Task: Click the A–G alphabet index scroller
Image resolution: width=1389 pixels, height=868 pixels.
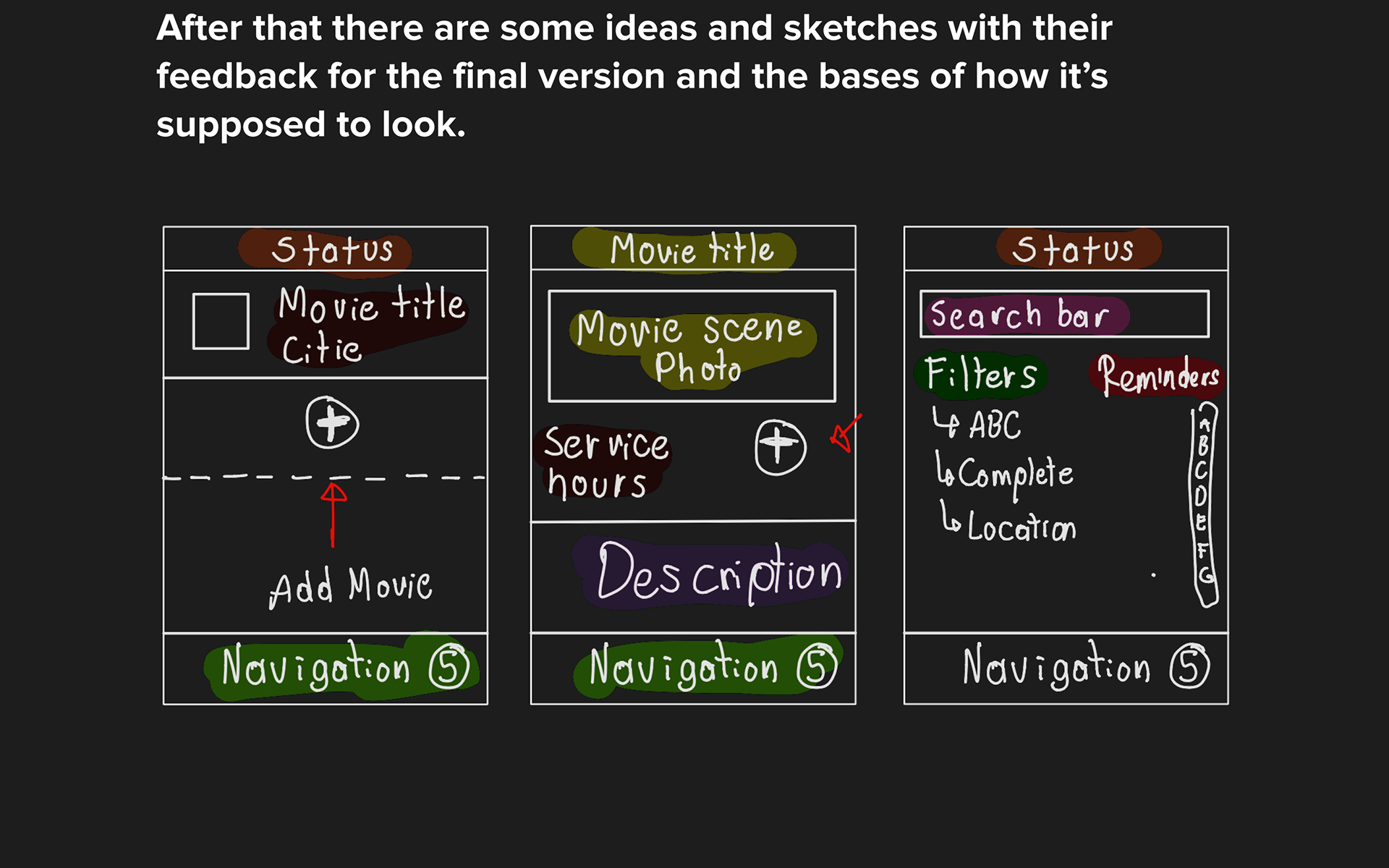Action: click(x=1204, y=504)
